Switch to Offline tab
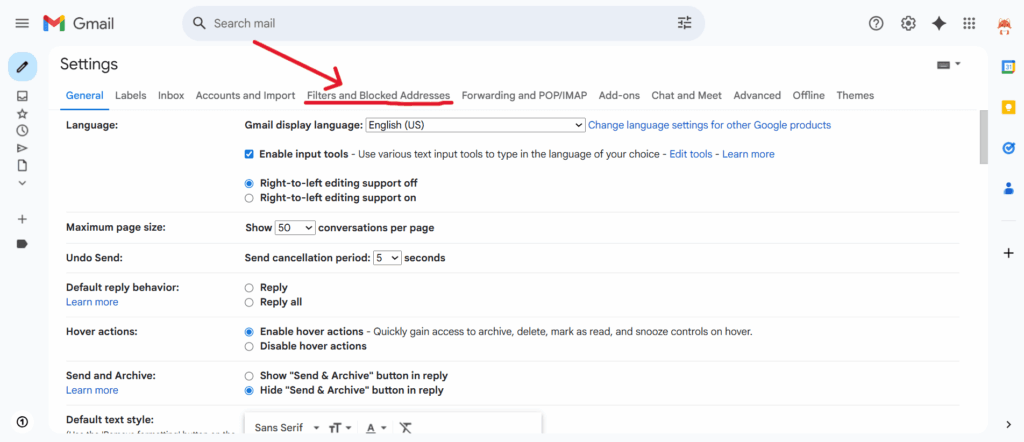 coord(808,95)
